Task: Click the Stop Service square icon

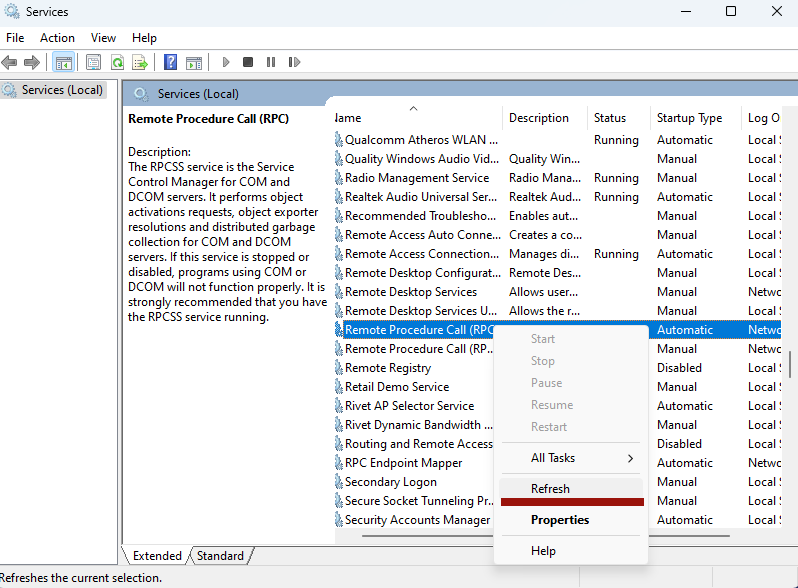Action: 248,62
